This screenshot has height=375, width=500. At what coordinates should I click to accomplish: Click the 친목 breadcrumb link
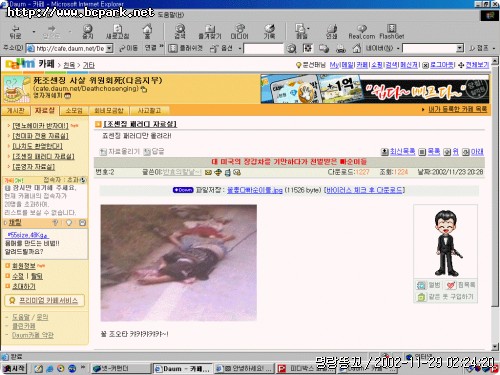pos(69,65)
